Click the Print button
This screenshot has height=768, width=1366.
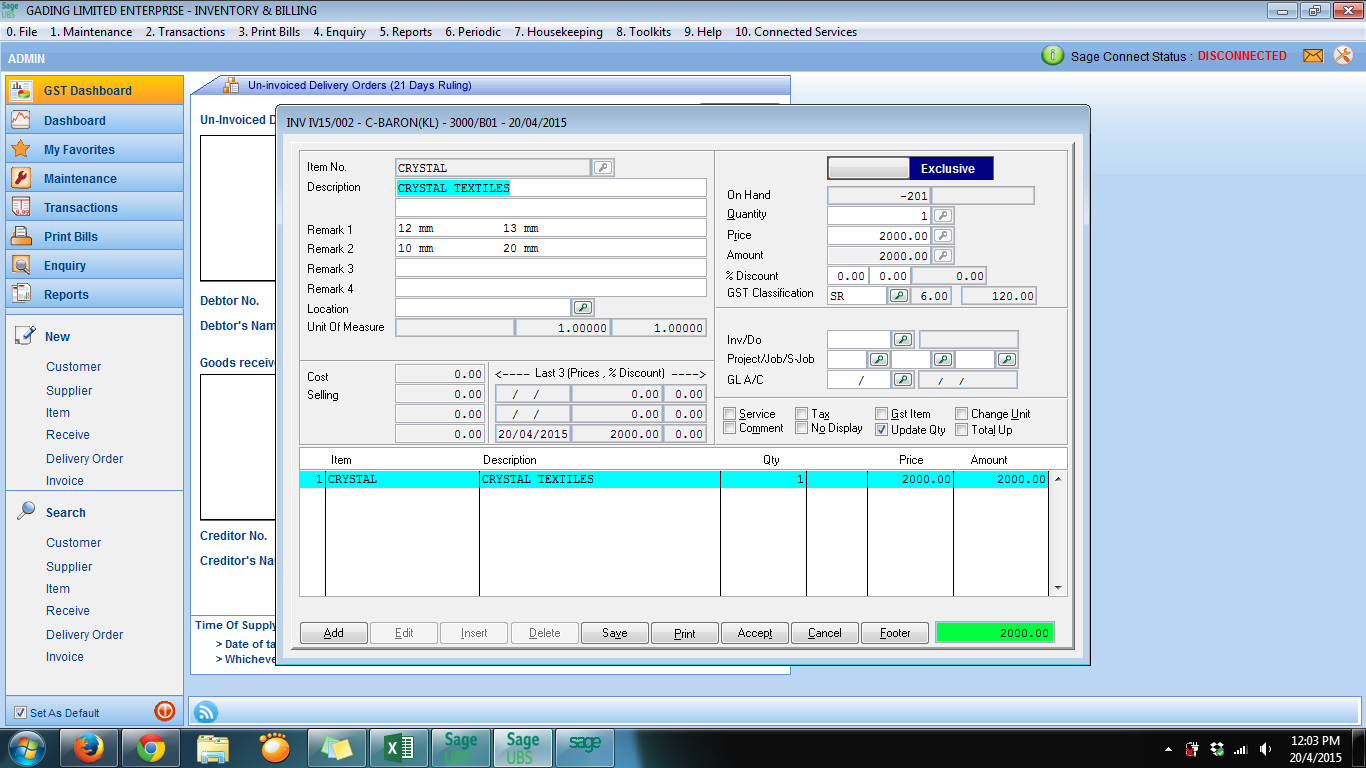coord(685,633)
